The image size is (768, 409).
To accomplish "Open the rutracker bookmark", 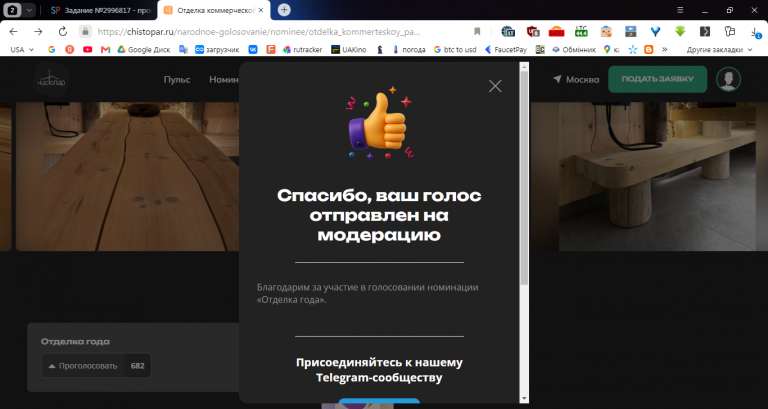I will 302,49.
